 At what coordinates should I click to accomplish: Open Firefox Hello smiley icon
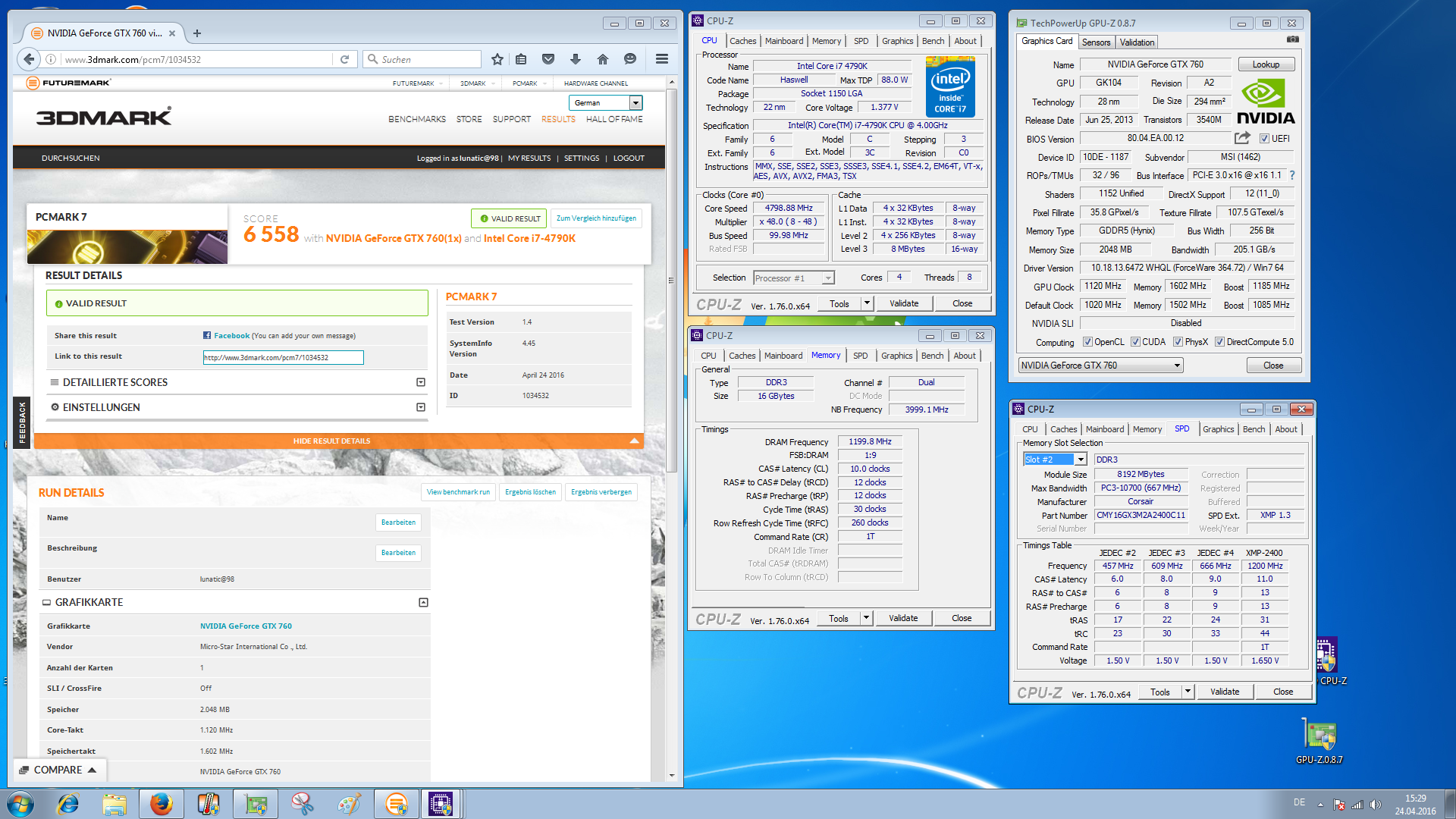pos(630,59)
